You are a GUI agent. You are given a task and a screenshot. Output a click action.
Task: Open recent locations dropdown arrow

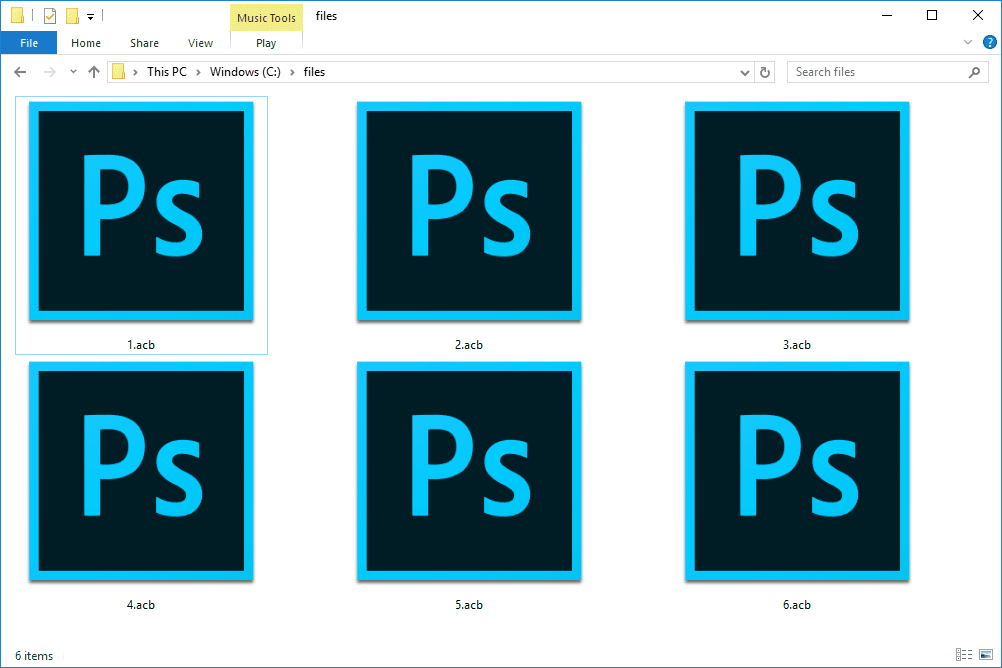[73, 72]
